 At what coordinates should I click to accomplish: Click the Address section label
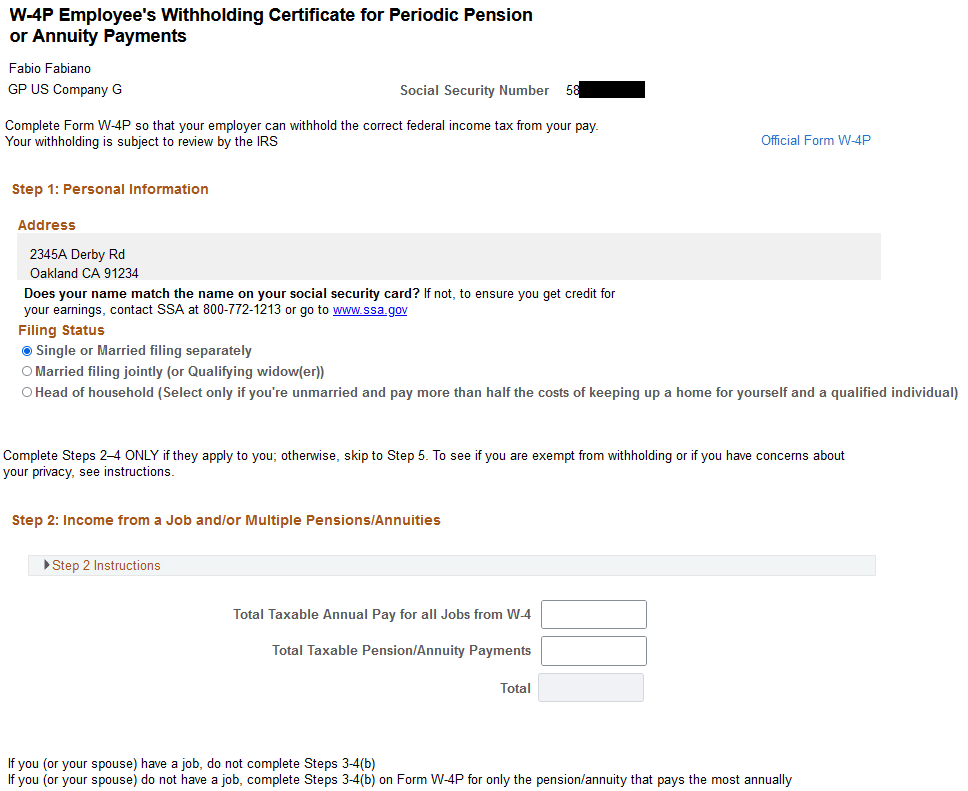tap(46, 225)
